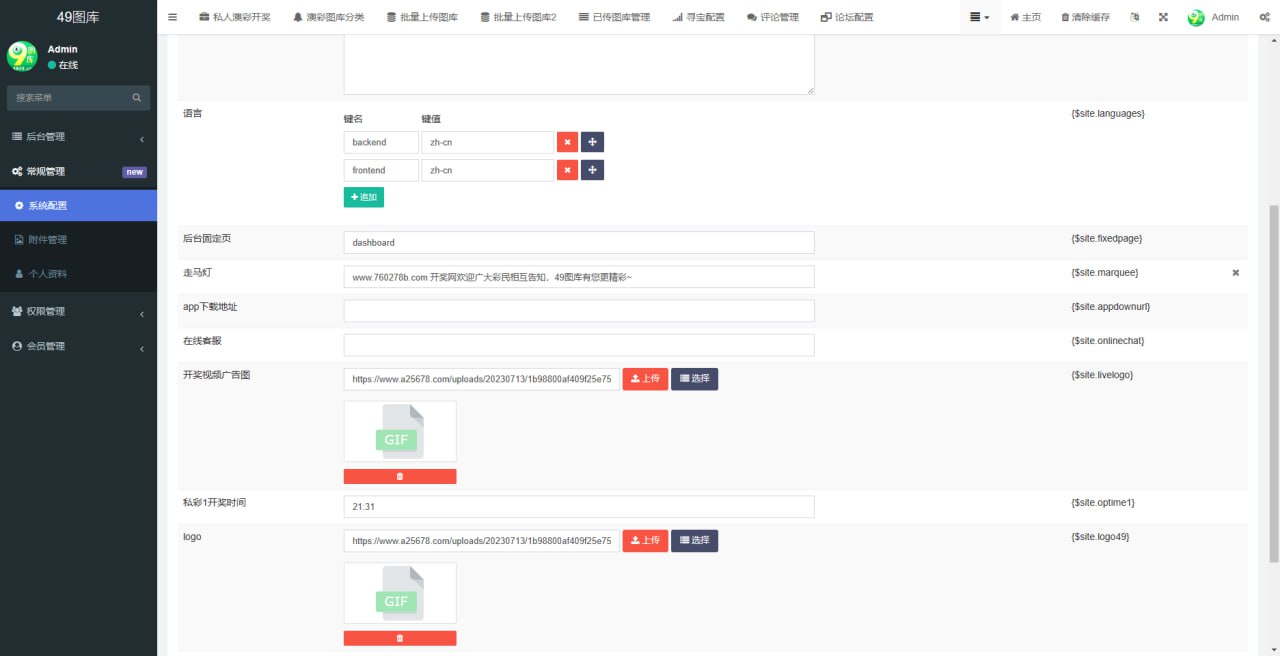The width and height of the screenshot is (1280, 656).
Task: Delete the backend language row with red X
Action: pyautogui.click(x=567, y=142)
